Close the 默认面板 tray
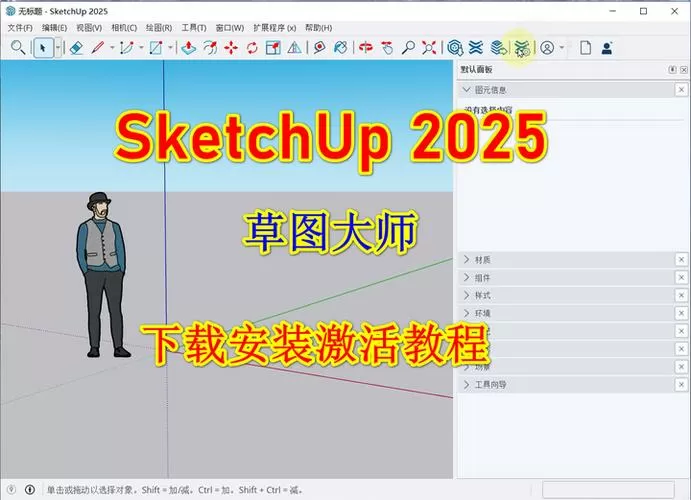Viewport: 691px width, 500px height. coord(684,70)
